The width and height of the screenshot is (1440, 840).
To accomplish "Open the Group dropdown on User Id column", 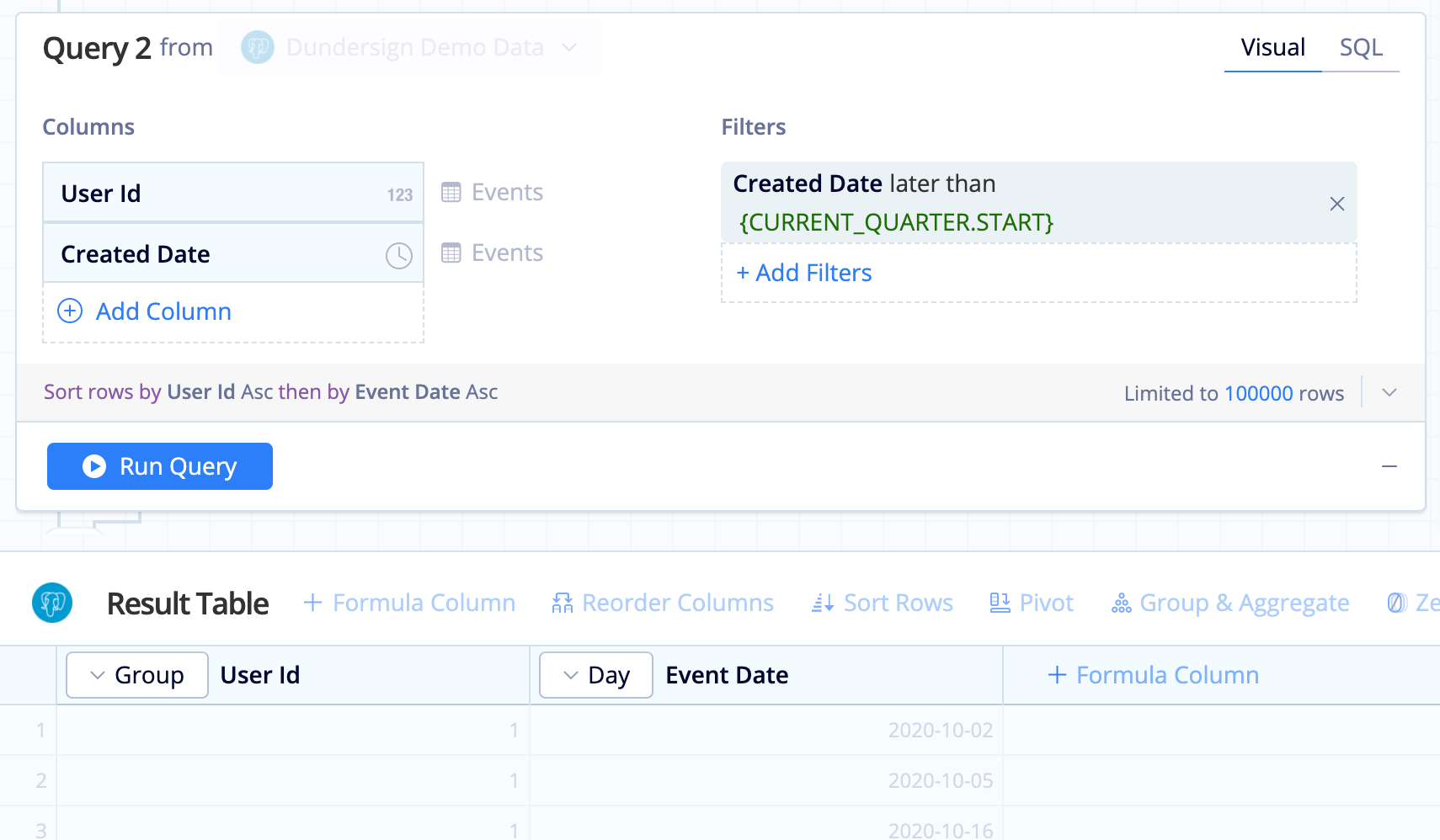I will 137,675.
